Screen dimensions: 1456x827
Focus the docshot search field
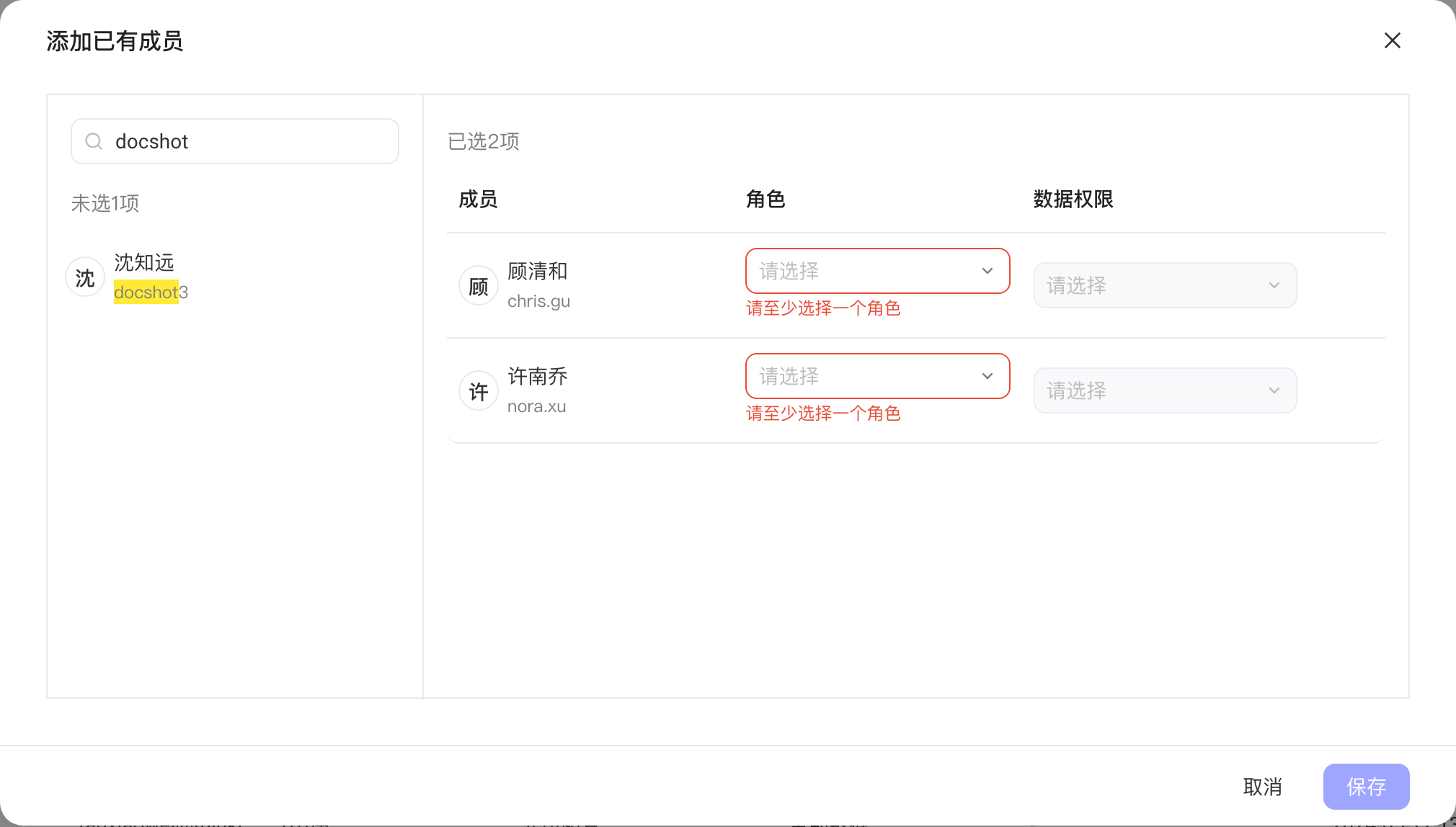(x=235, y=141)
